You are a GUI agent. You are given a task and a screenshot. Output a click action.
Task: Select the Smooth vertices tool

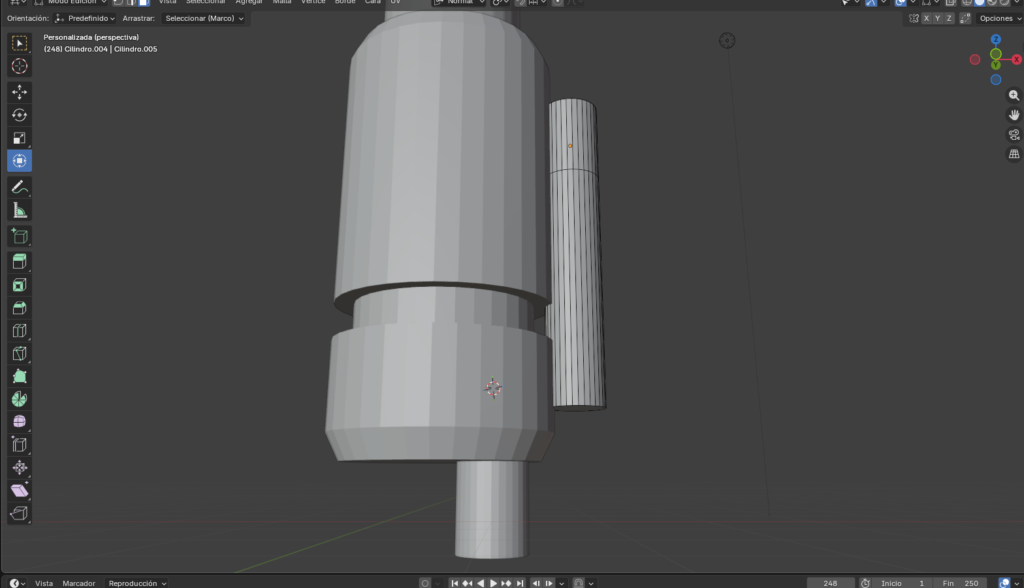coord(20,422)
